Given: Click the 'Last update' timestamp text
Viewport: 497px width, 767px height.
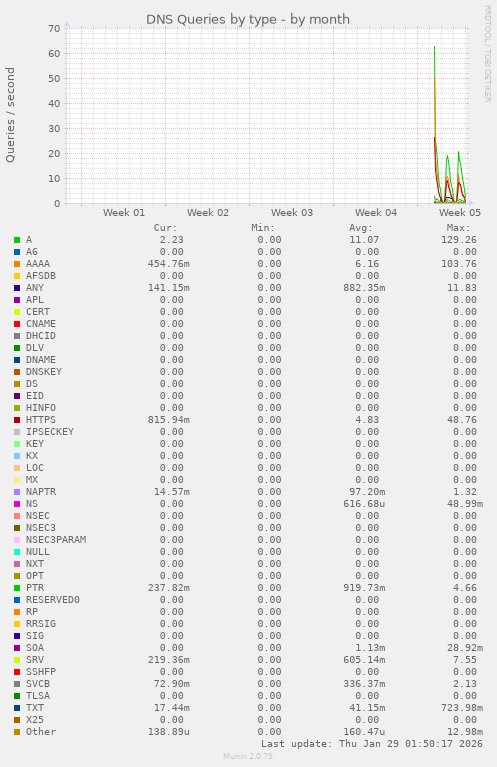Looking at the screenshot, I should pyautogui.click(x=372, y=744).
